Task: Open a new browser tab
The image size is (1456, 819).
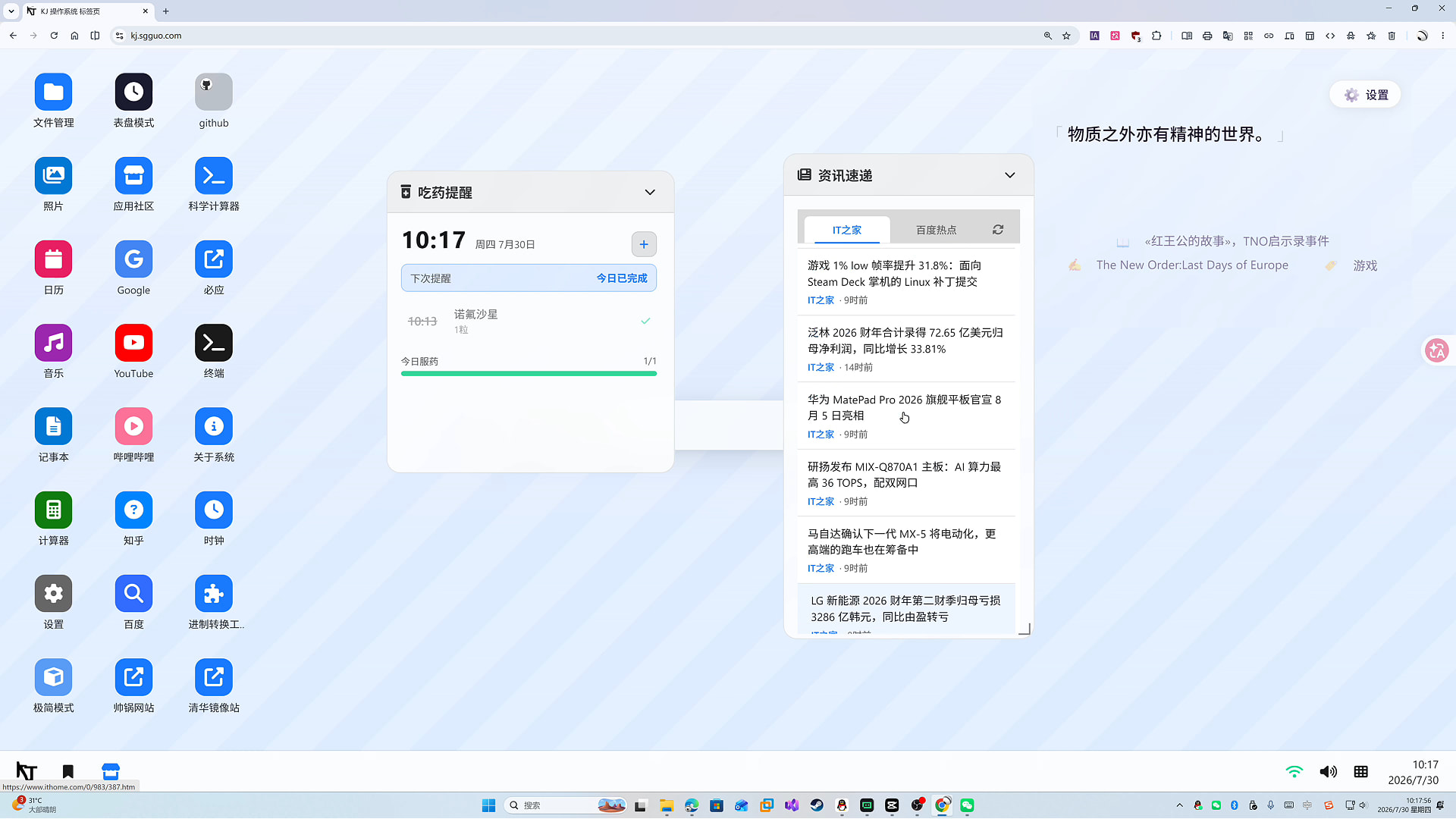Action: pyautogui.click(x=166, y=11)
